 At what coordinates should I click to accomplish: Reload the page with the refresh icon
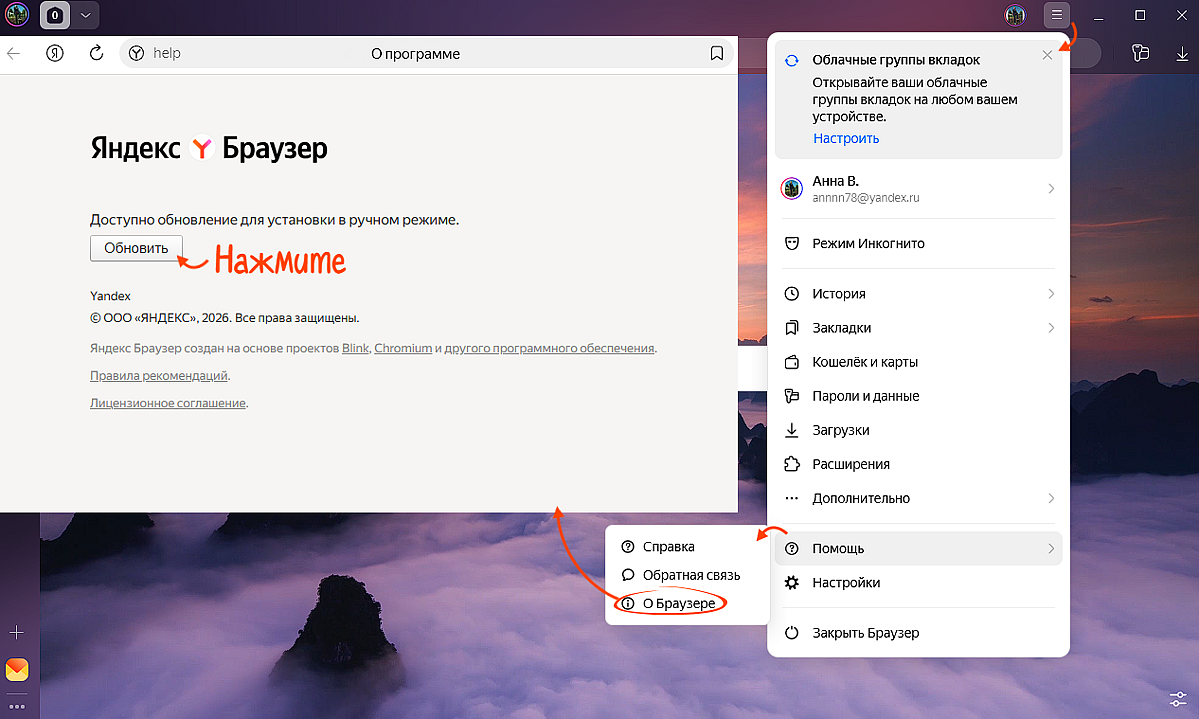pyautogui.click(x=97, y=54)
